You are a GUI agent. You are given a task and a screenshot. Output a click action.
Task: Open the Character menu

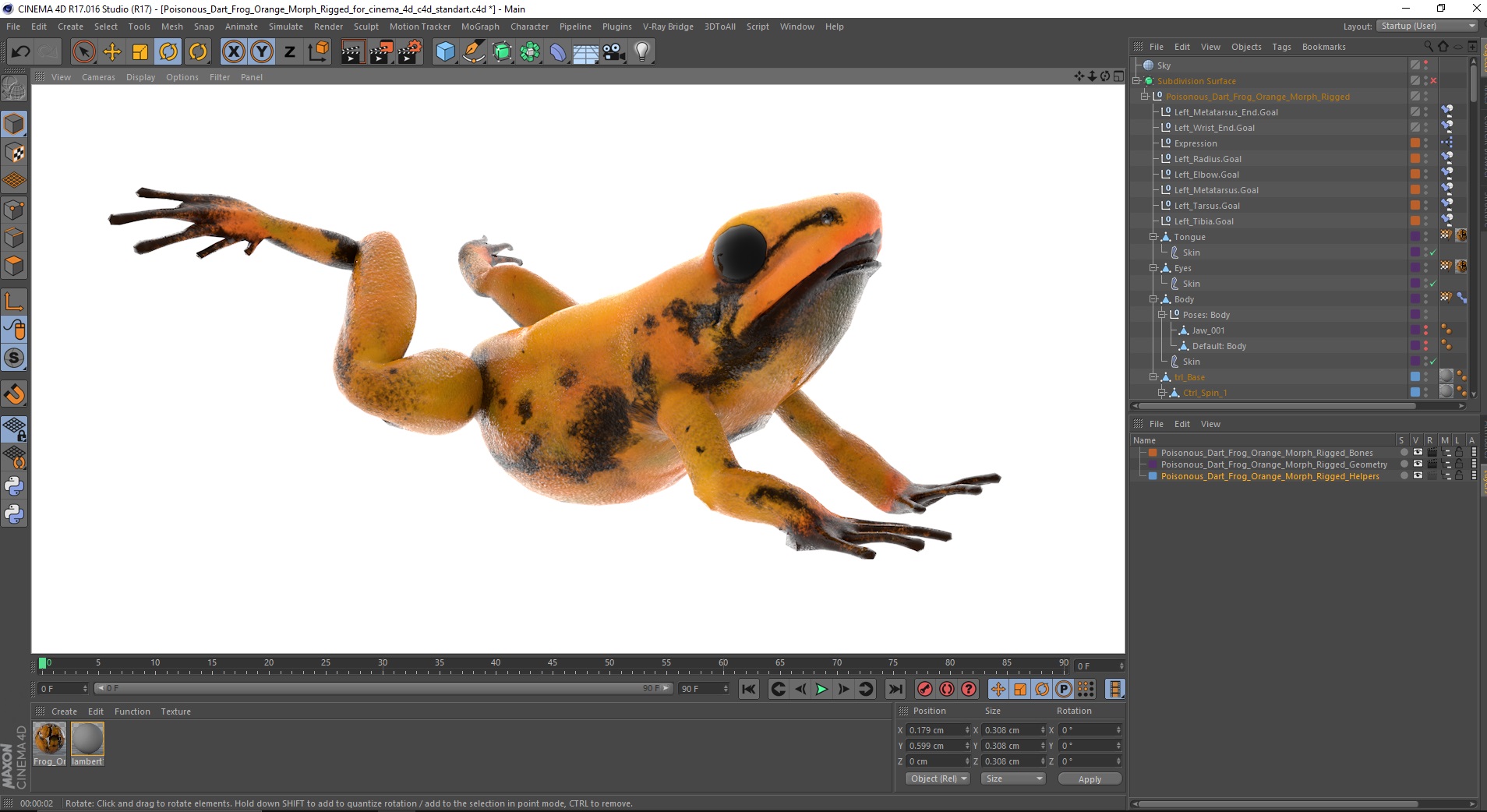[x=529, y=26]
